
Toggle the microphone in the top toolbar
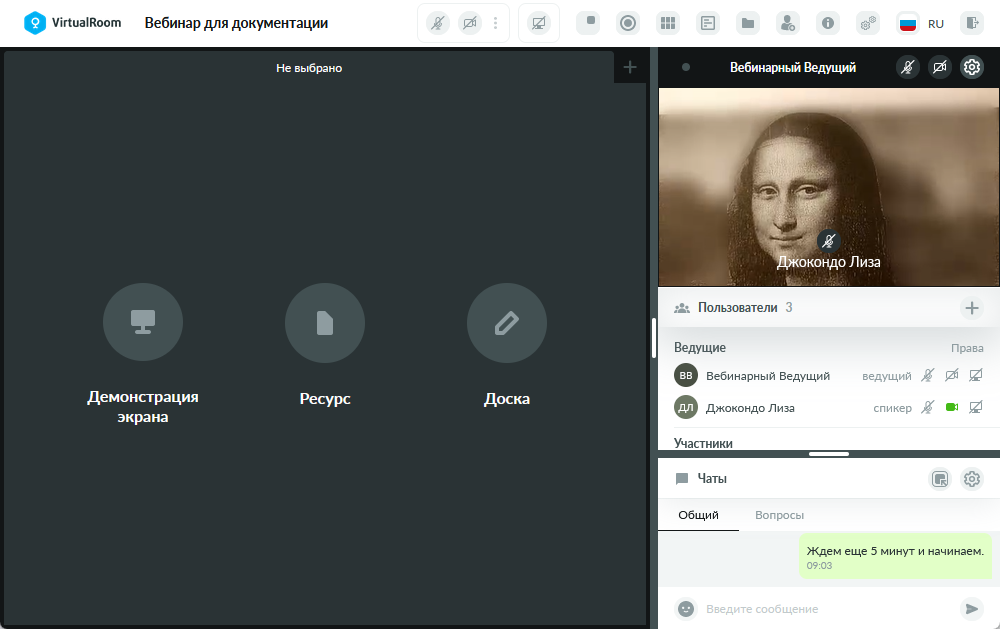coord(438,24)
